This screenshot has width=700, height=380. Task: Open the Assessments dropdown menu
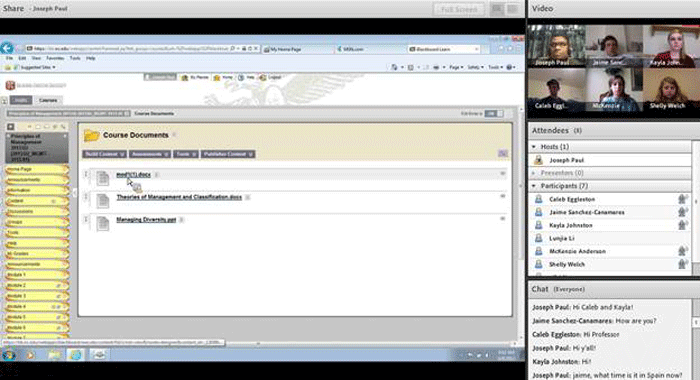pyautogui.click(x=150, y=154)
